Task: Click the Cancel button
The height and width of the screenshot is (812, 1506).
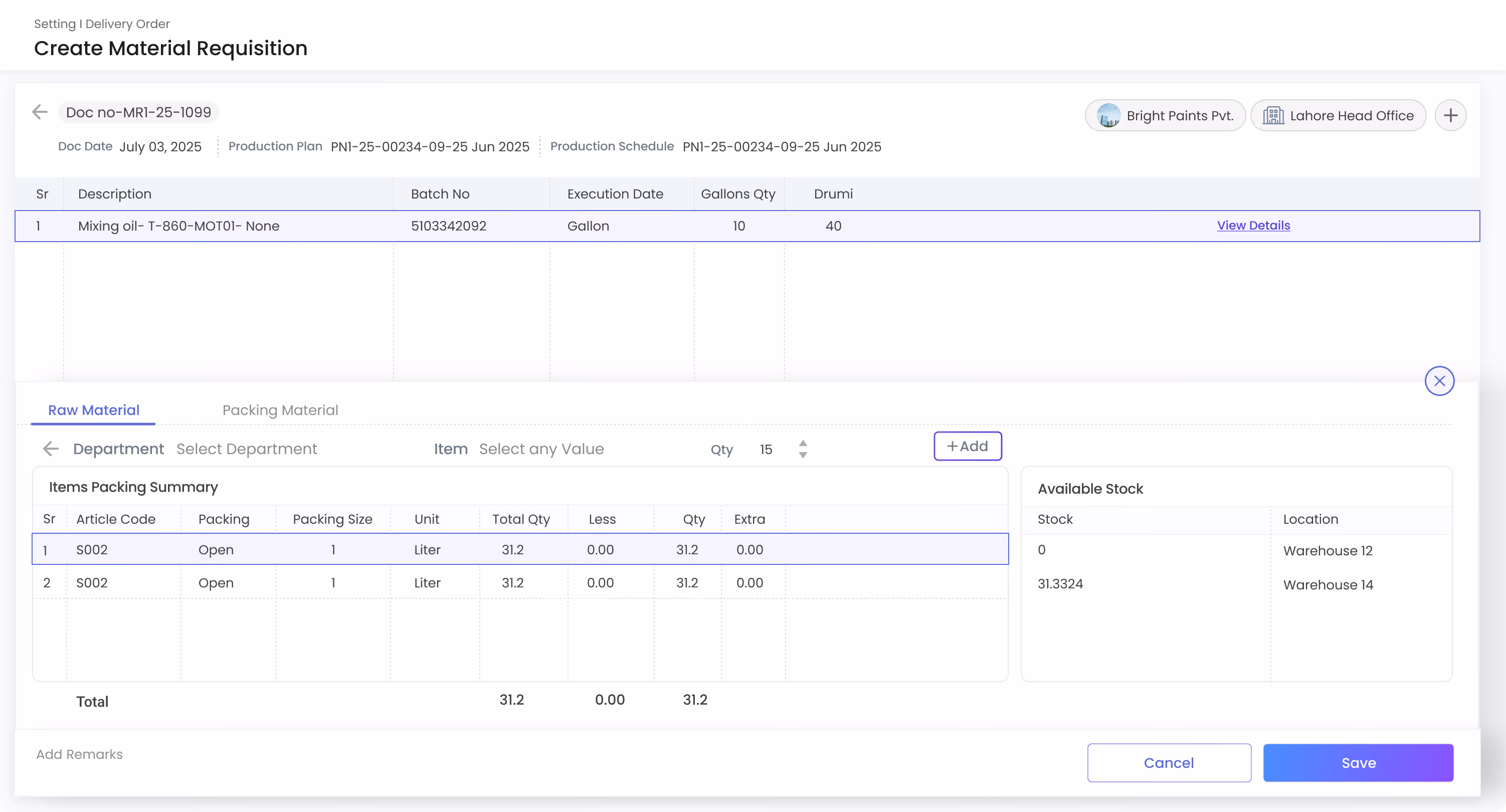Action: click(1169, 762)
